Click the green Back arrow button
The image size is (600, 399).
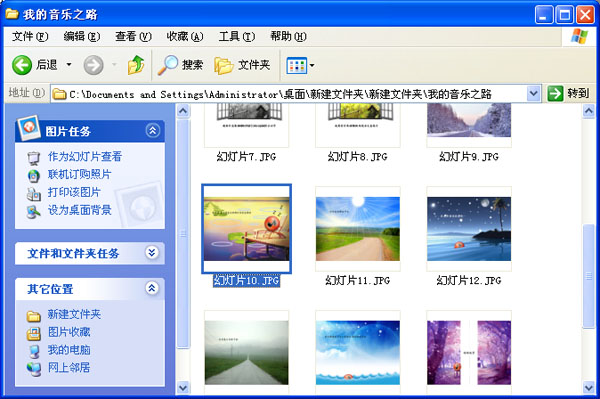pos(22,65)
